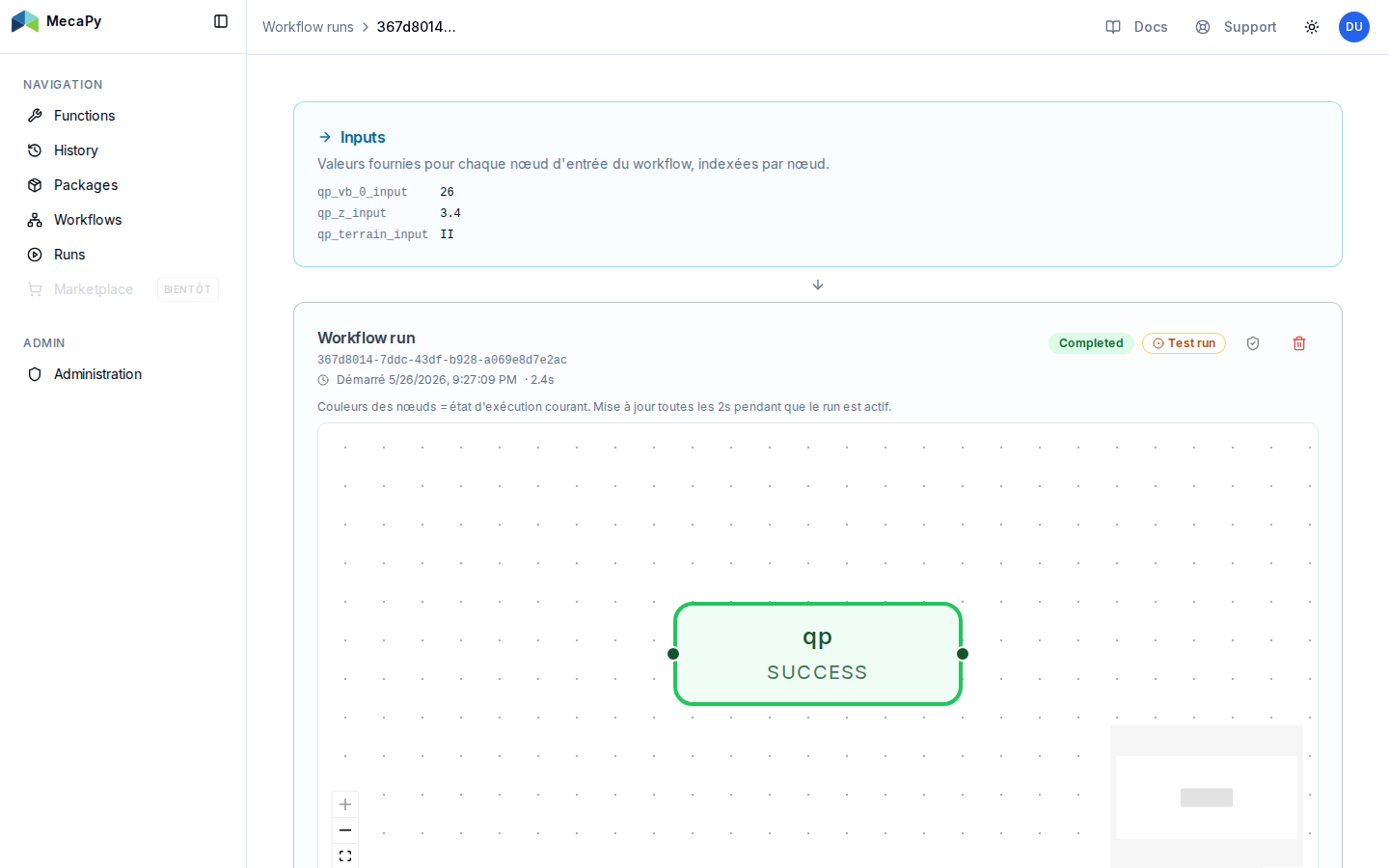1389x868 pixels.
Task: Click the Inputs section heading
Action: (363, 137)
